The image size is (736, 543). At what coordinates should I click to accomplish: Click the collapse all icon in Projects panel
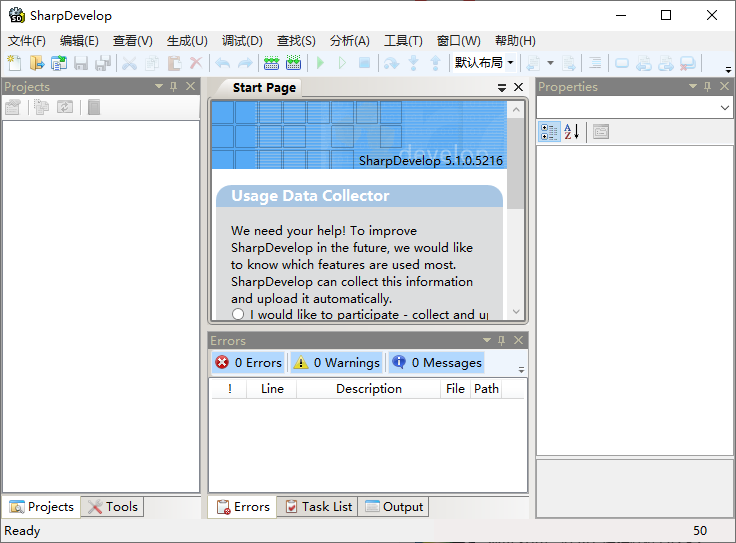tap(94, 107)
